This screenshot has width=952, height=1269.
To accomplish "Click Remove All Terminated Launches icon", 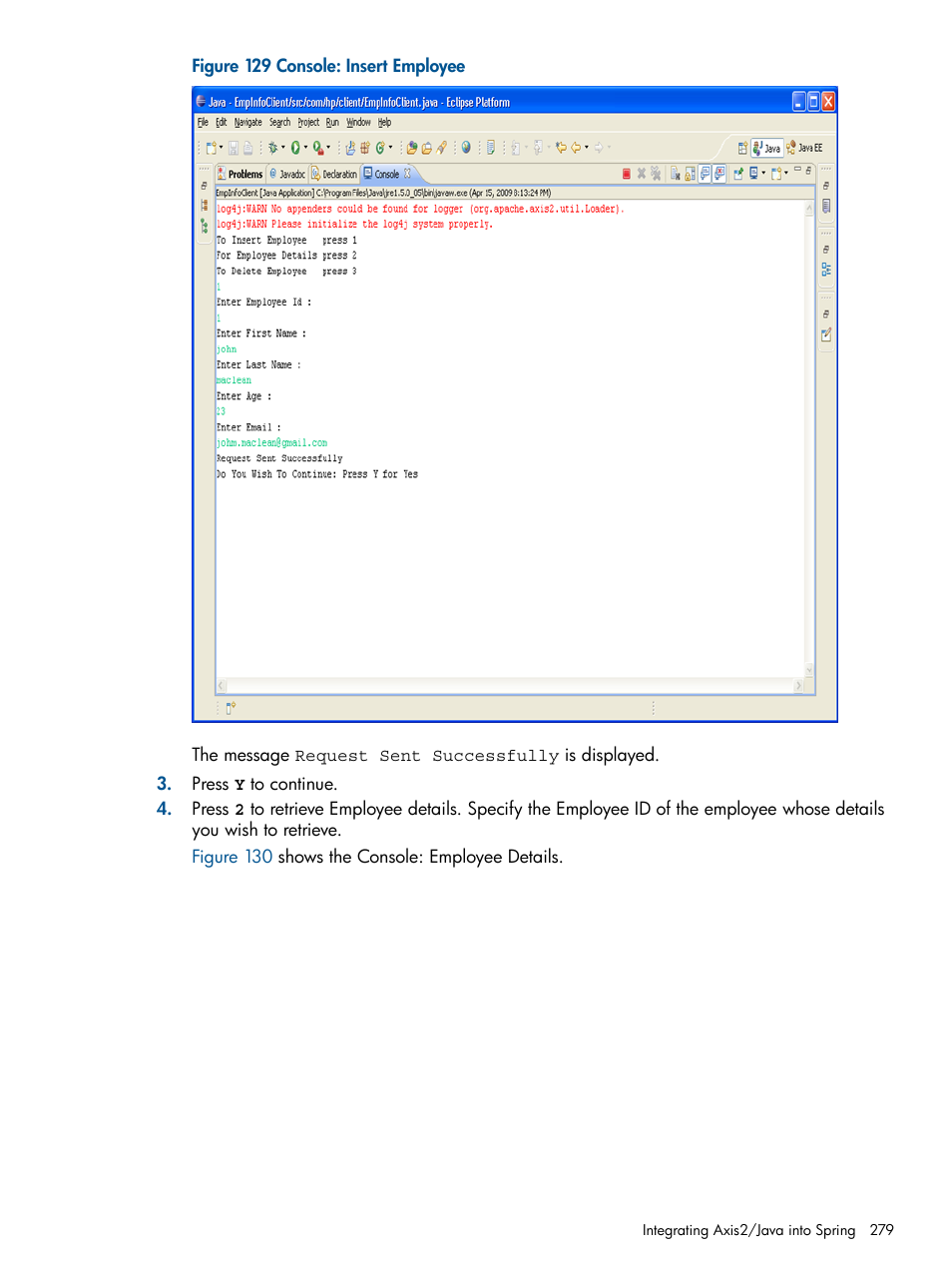I will click(656, 174).
